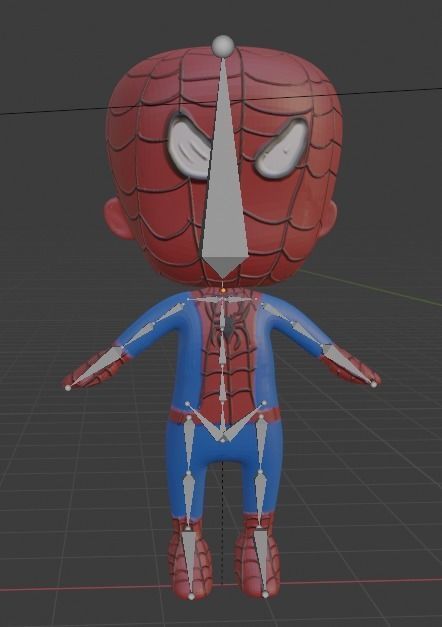
Task: Click the foot tip joint on screen-left
Action: pos(191,597)
